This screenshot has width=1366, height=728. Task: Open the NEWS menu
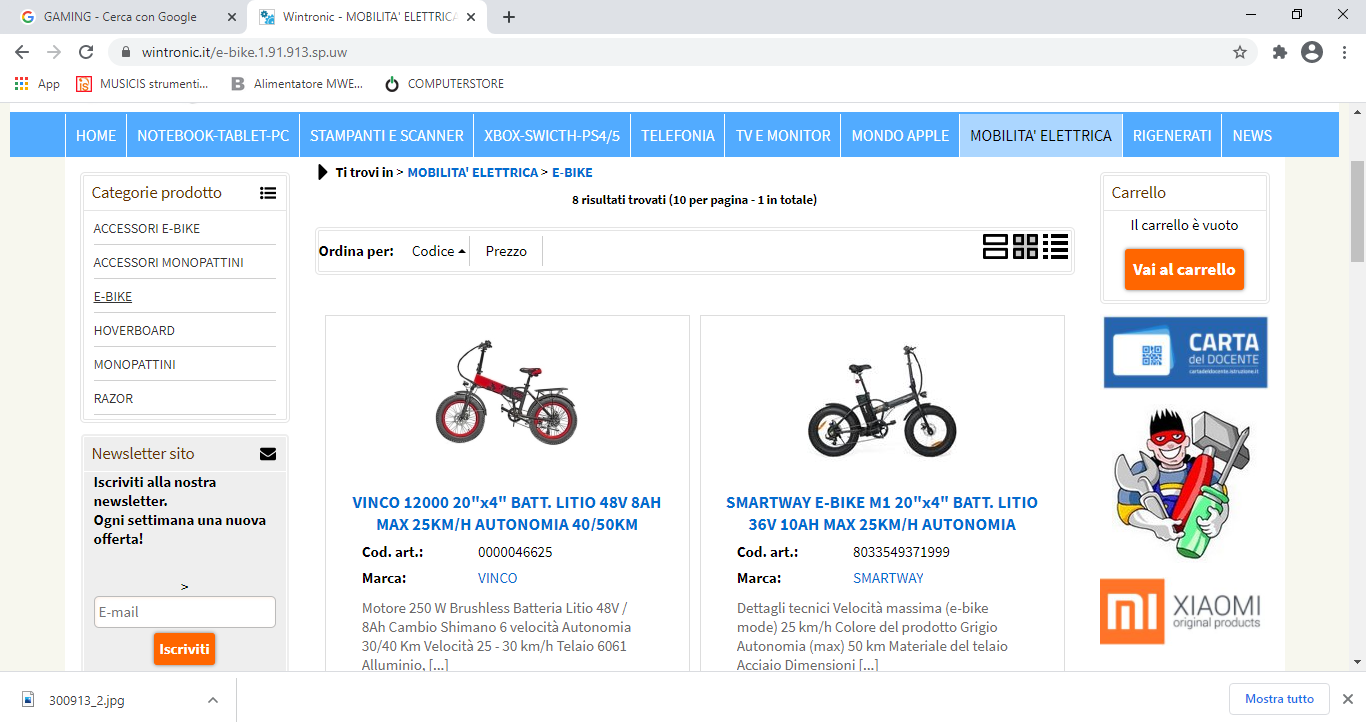coord(1252,135)
